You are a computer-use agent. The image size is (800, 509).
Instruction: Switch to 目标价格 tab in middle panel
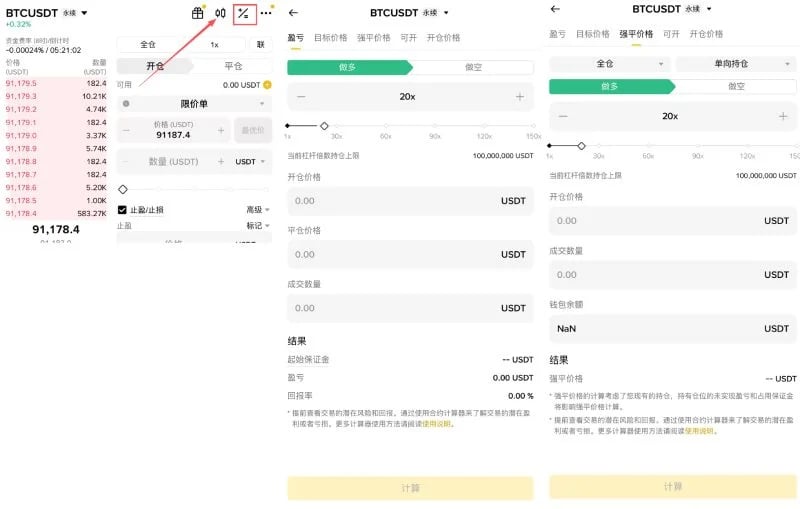[x=331, y=38]
